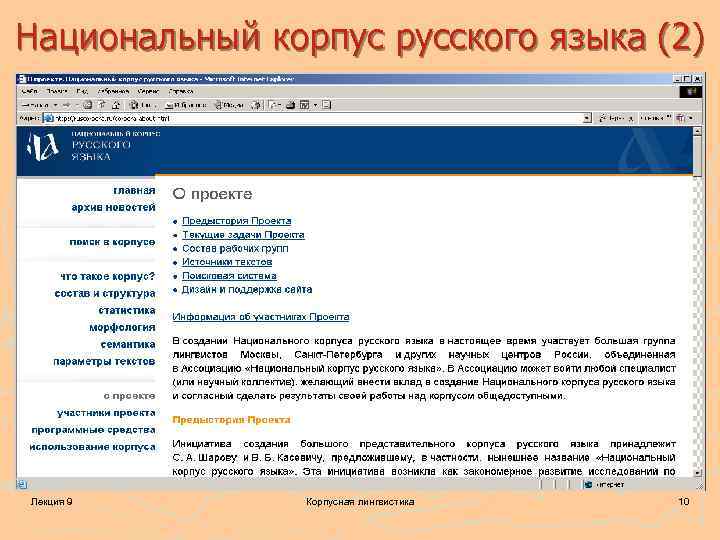Screen dimensions: 720x540
Task: Click the Home page toolbar icon
Action: pyautogui.click(x=116, y=105)
